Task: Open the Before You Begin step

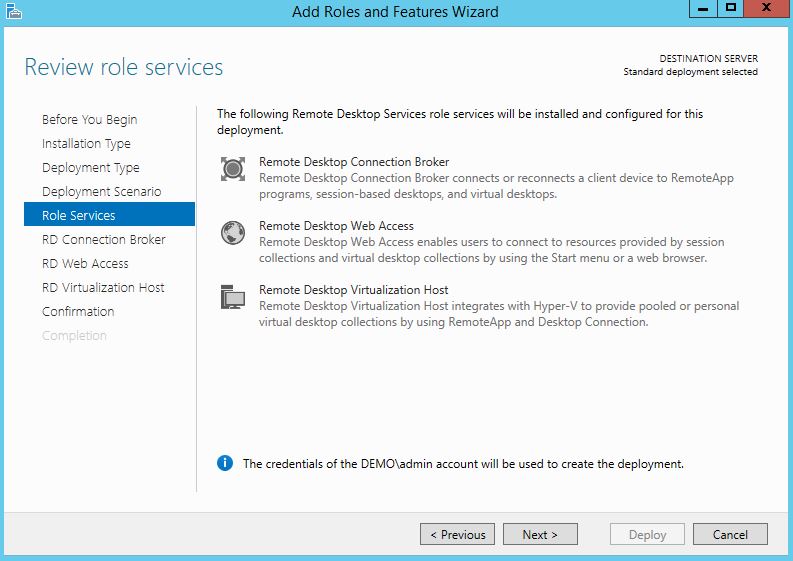Action: click(90, 120)
